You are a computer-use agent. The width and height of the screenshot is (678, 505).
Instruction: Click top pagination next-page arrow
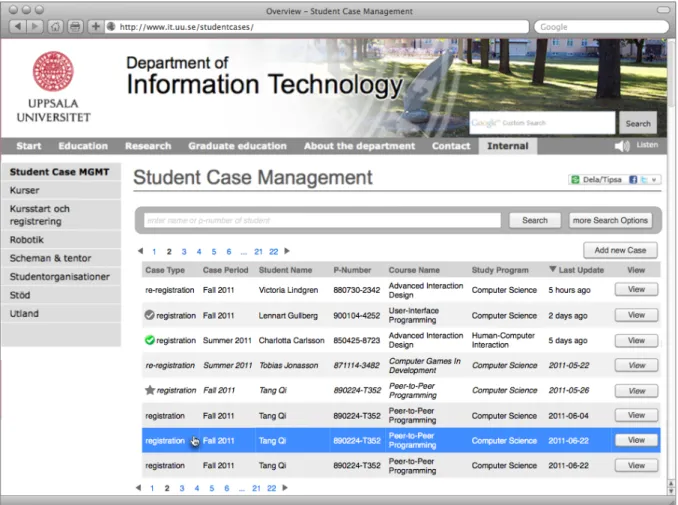point(287,251)
